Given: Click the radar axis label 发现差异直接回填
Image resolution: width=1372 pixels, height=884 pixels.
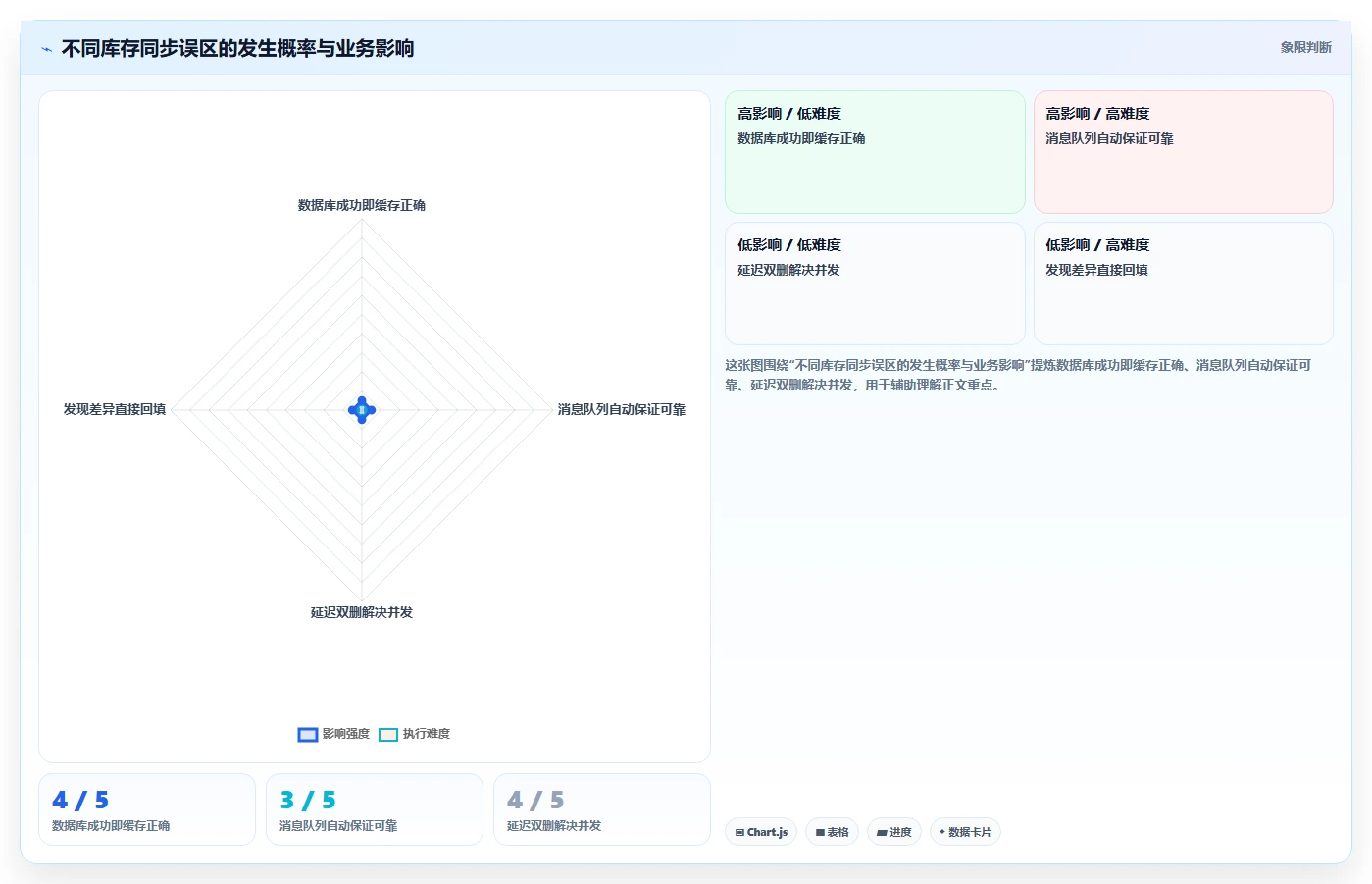Looking at the screenshot, I should point(115,409).
